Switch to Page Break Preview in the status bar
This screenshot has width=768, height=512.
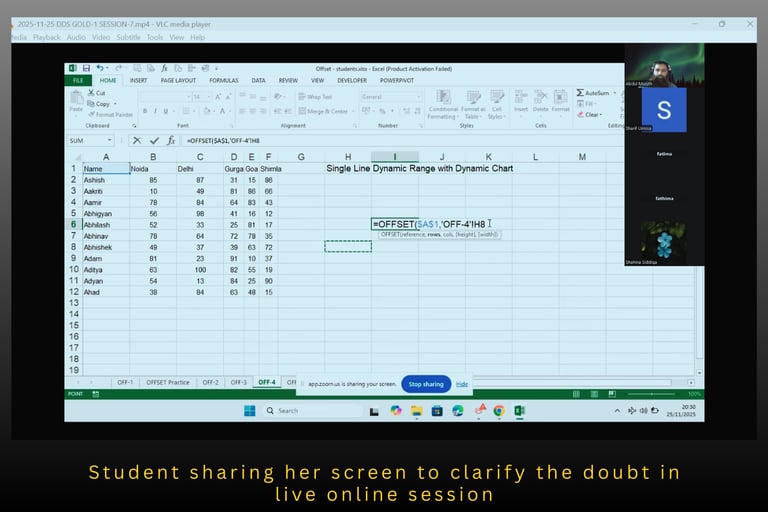point(612,394)
